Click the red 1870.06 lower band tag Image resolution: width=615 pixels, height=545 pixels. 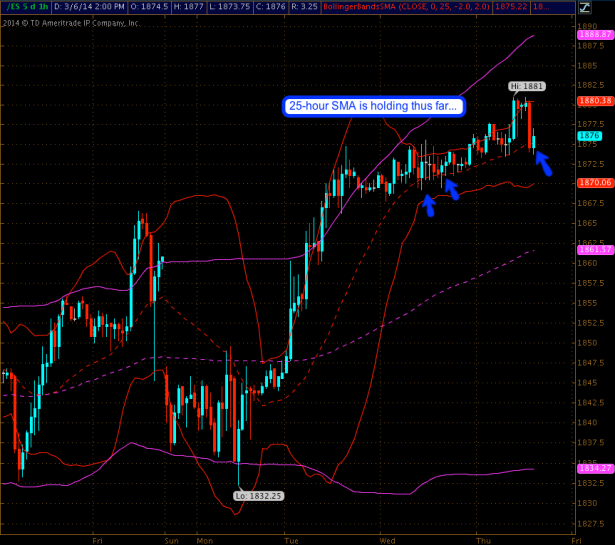click(x=594, y=183)
